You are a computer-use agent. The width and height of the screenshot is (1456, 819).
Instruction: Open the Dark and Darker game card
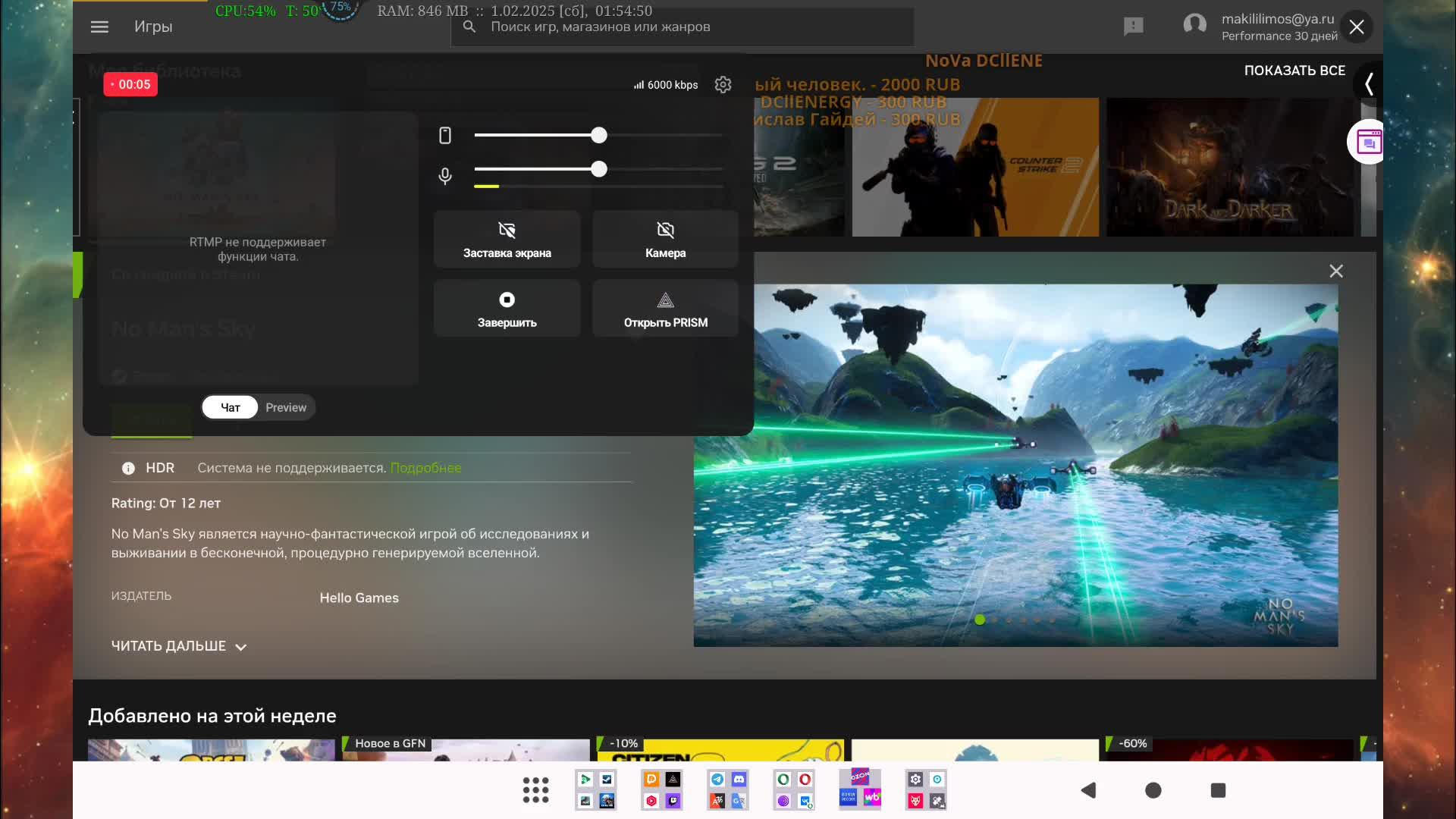(1229, 167)
